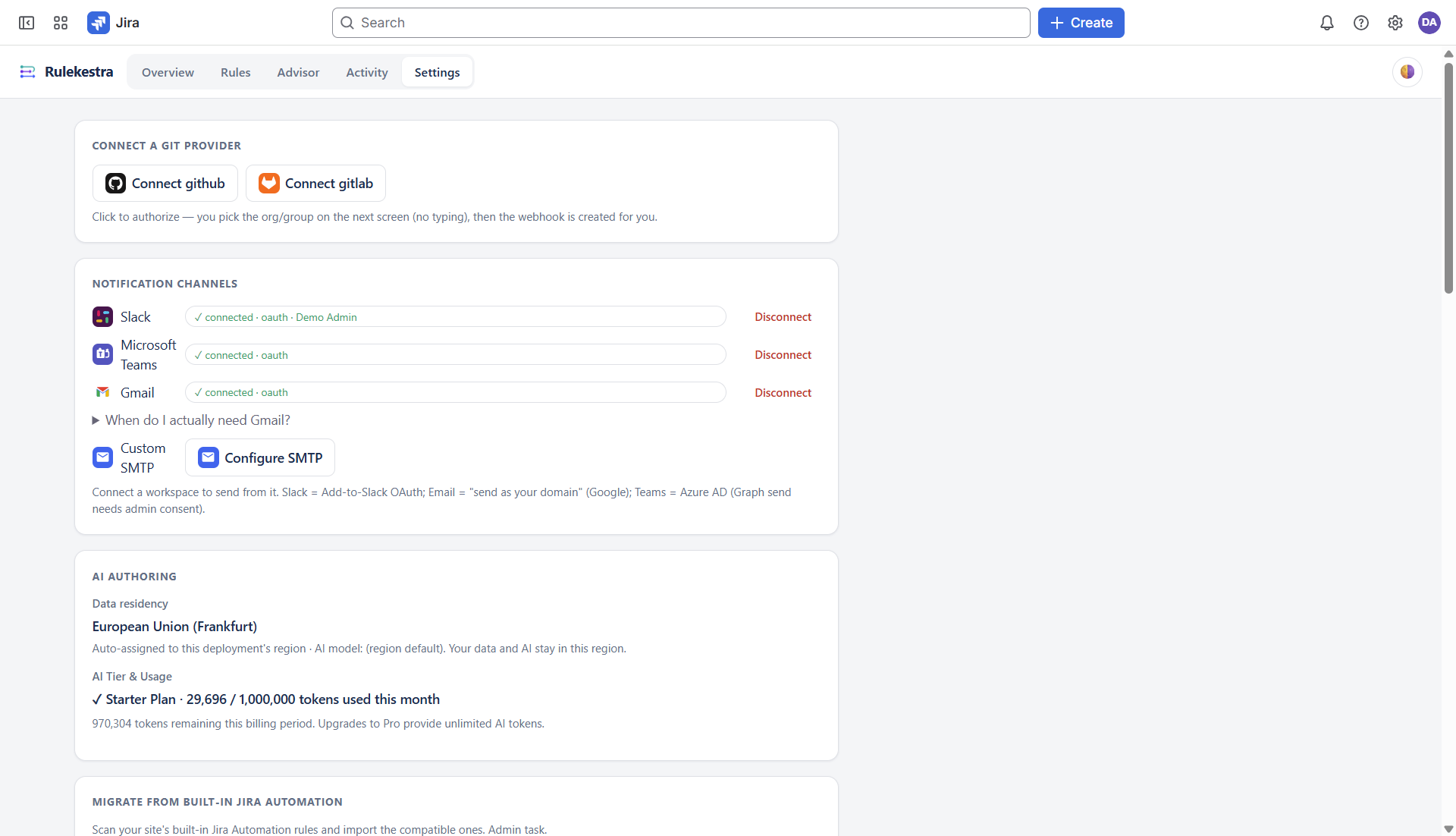Image resolution: width=1456 pixels, height=836 pixels.
Task: Click the Custom SMTP mail icon
Action: click(102, 457)
